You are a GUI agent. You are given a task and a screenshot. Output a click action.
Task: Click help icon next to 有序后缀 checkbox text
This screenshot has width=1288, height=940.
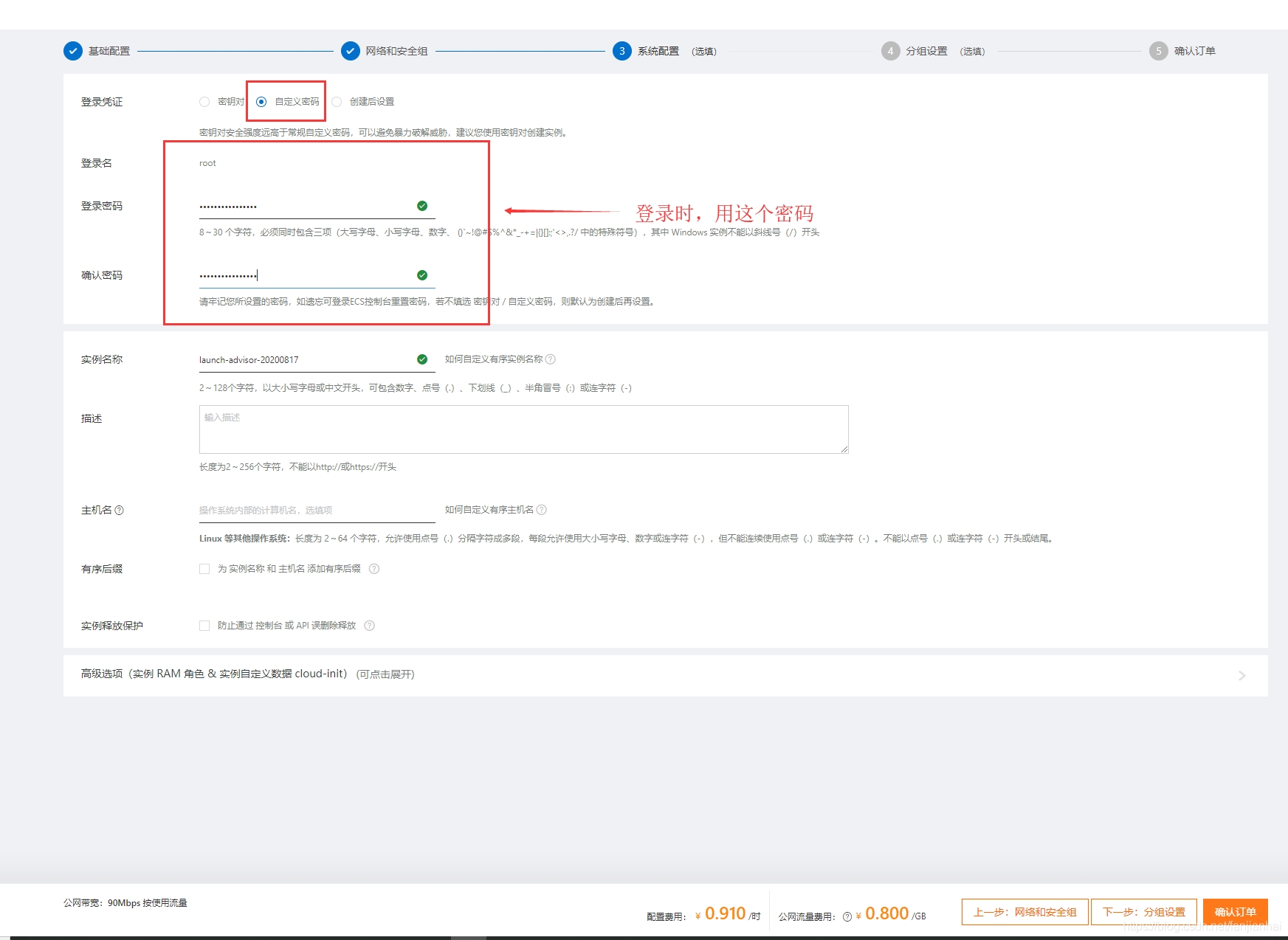[374, 569]
